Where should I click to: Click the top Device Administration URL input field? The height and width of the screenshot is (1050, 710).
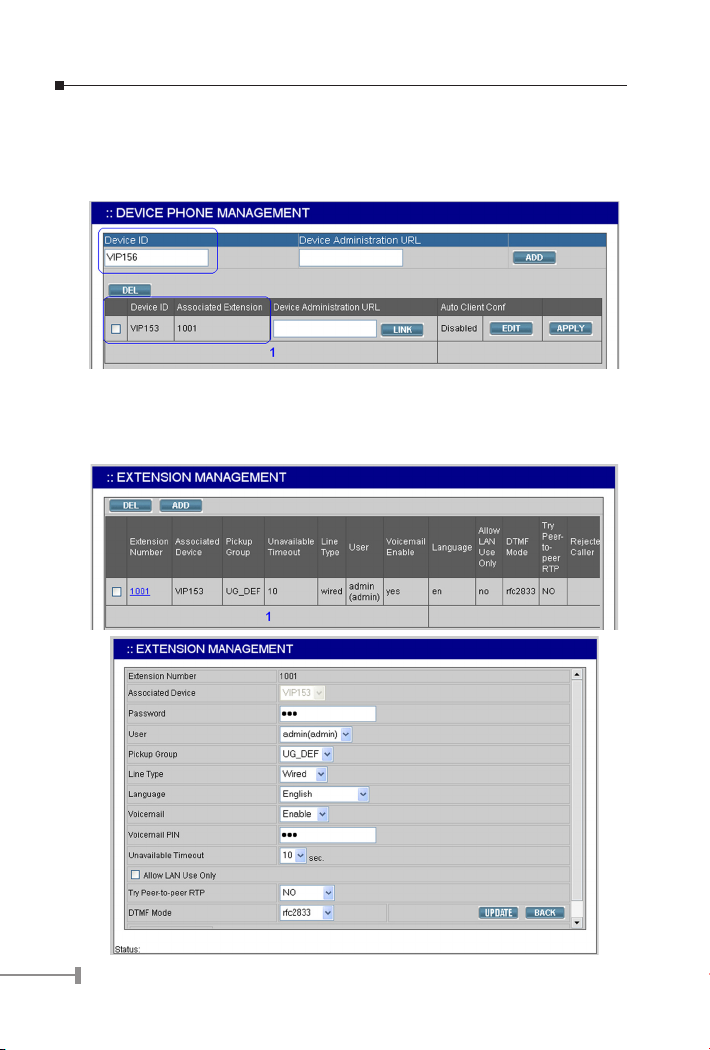tap(350, 257)
